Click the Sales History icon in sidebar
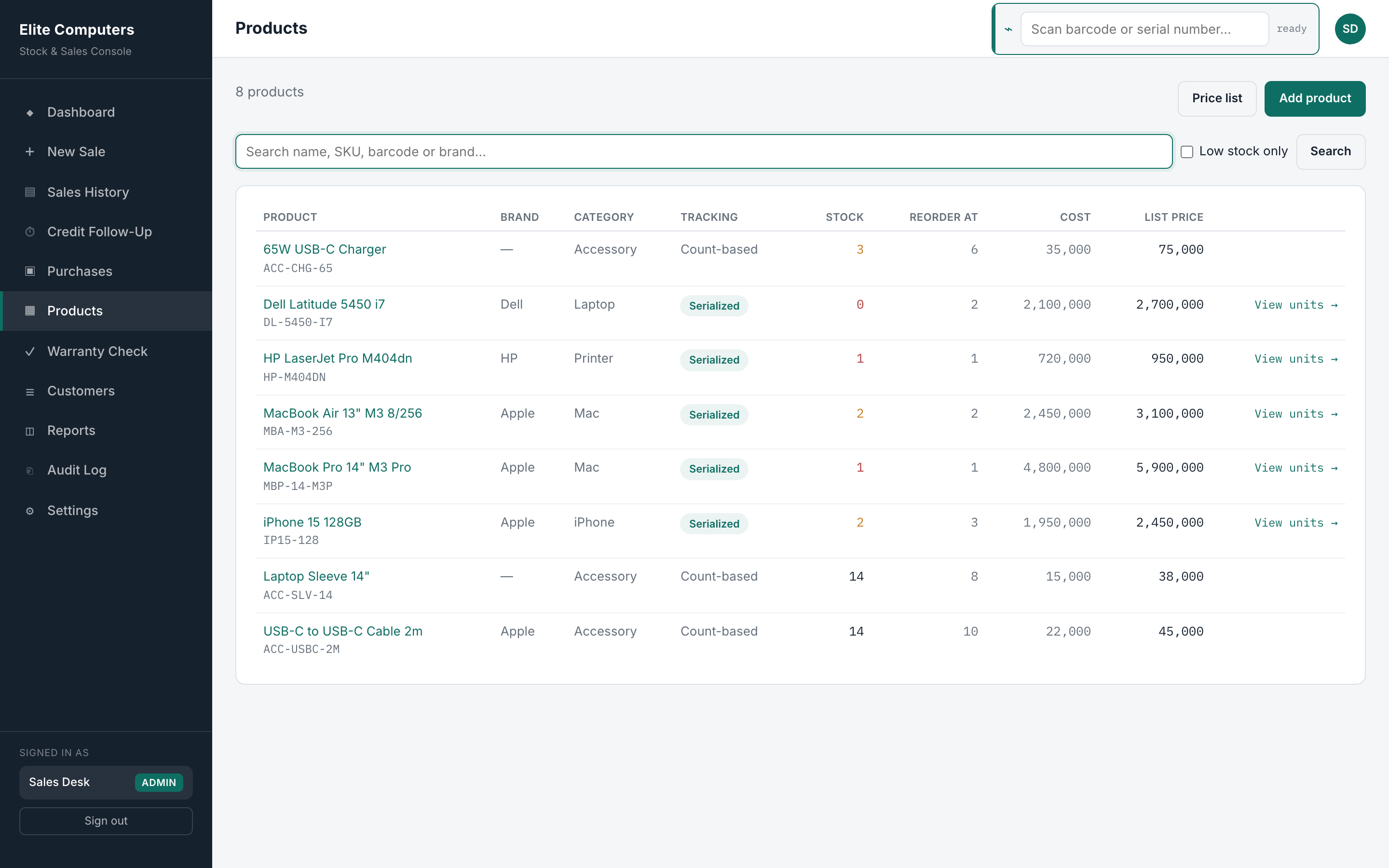 coord(30,192)
